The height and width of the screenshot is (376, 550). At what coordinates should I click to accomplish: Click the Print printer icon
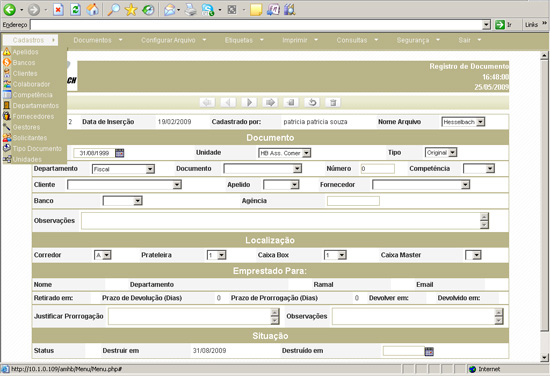[190, 9]
